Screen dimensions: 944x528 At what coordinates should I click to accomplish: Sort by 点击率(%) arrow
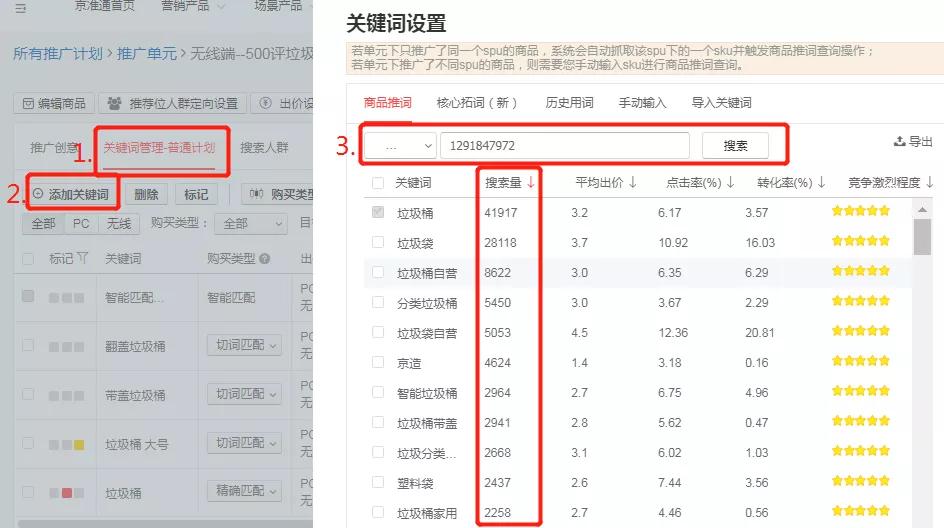tap(730, 182)
